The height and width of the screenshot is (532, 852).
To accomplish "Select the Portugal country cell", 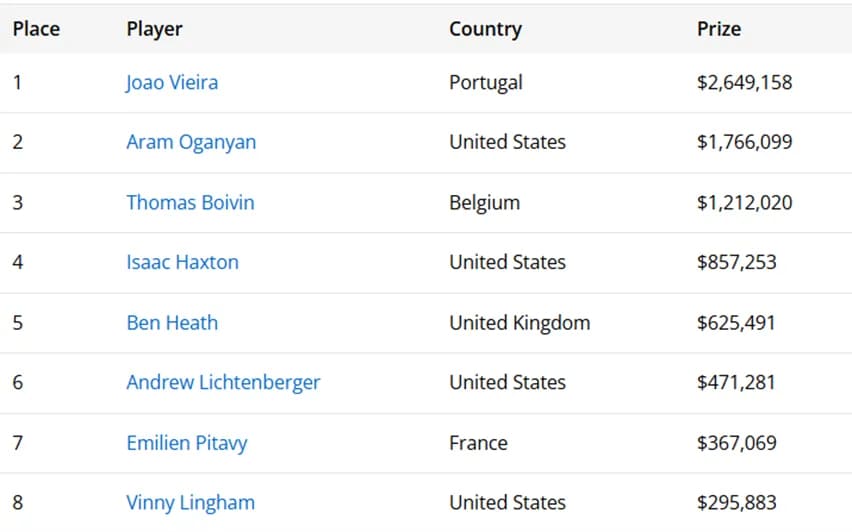I will pyautogui.click(x=486, y=83).
